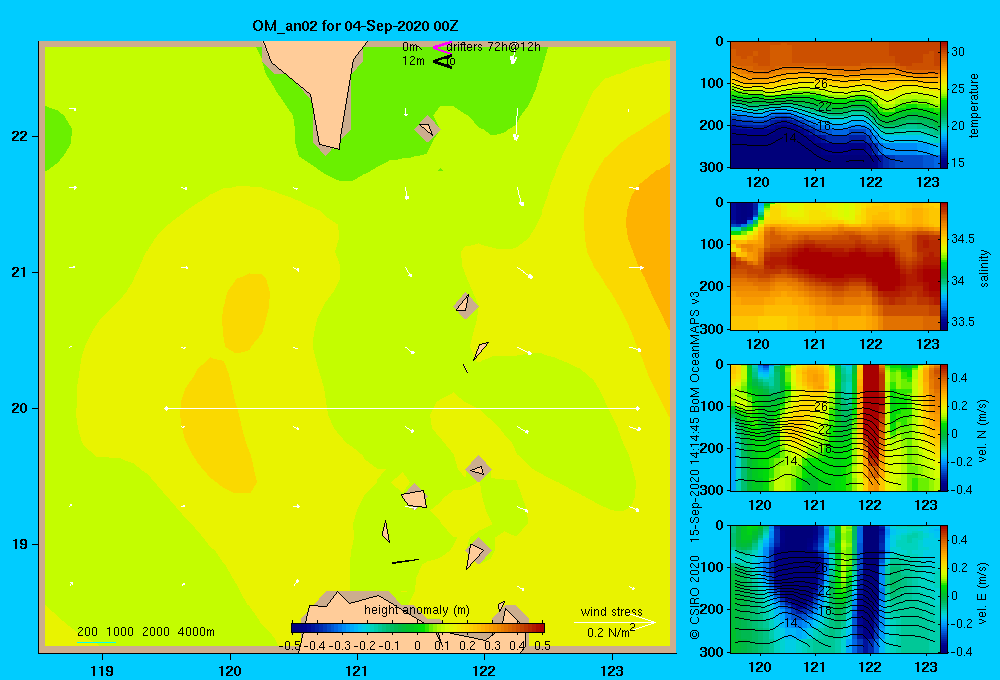Click the "26" contour label in the temperature panel

pos(821,84)
